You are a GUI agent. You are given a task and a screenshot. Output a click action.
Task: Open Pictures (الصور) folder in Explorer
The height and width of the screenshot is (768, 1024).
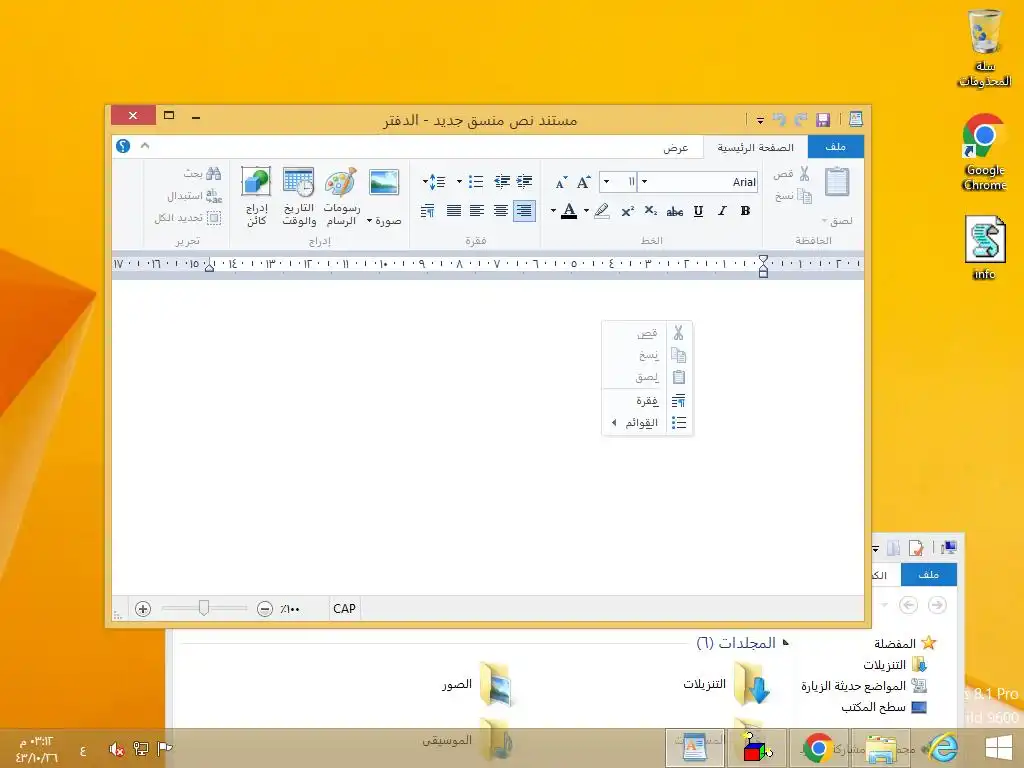tap(477, 684)
